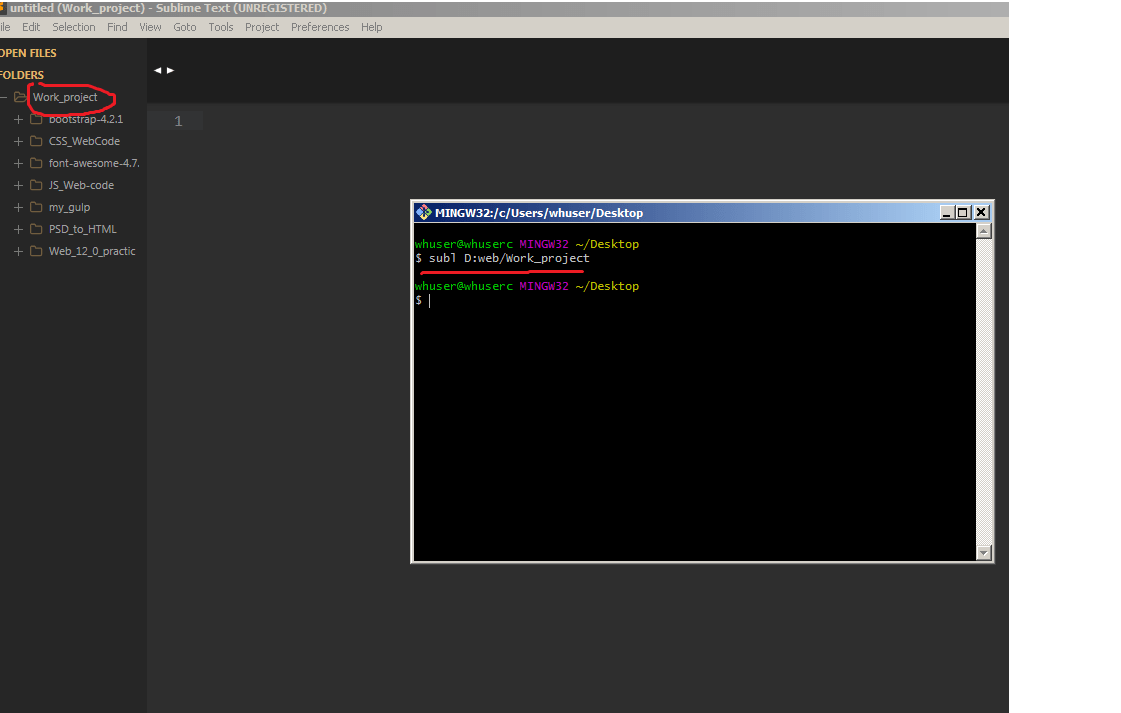Click the FOLDERS sidebar heading

pyautogui.click(x=21, y=75)
